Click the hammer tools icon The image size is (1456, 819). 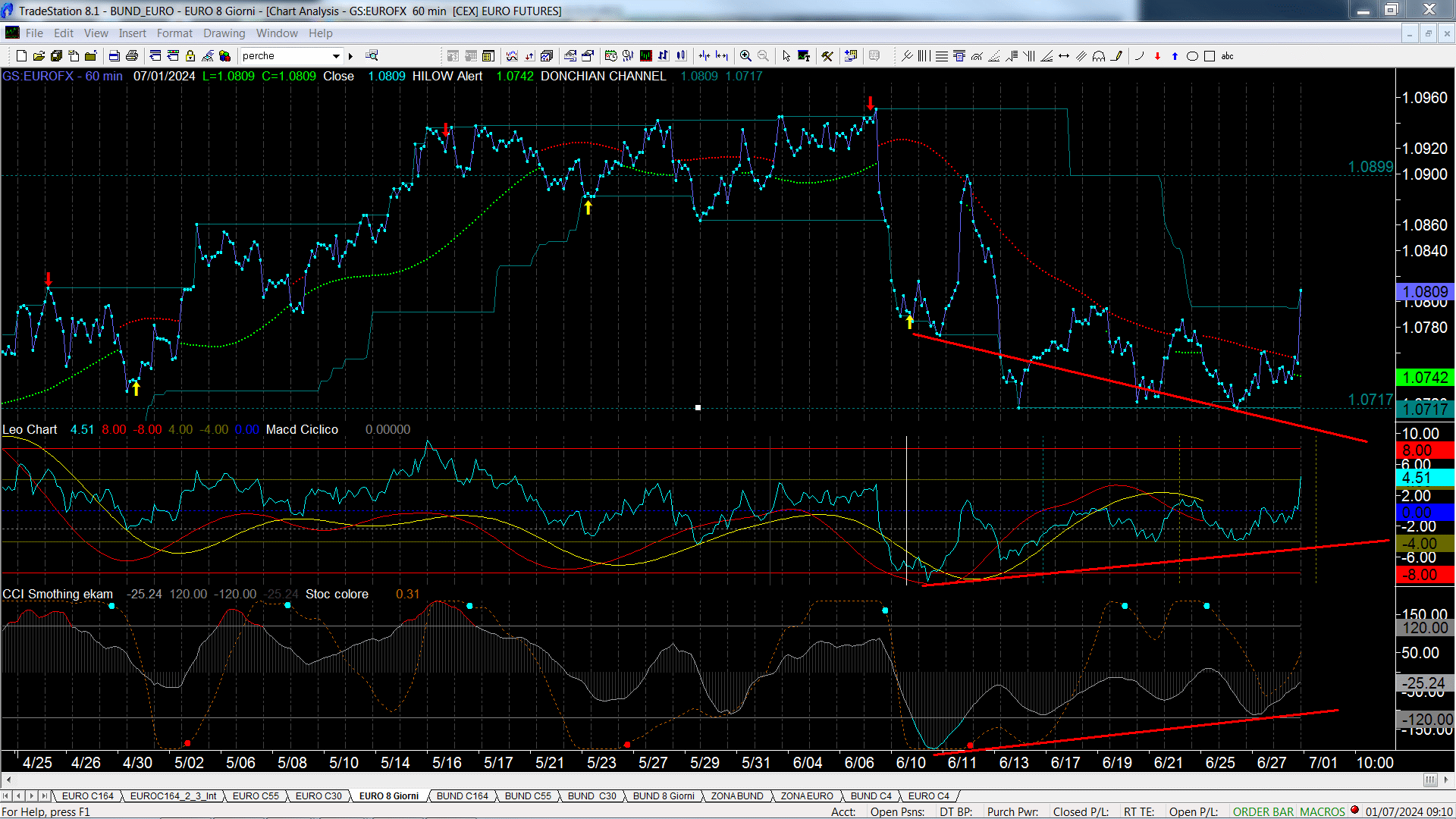click(x=827, y=56)
